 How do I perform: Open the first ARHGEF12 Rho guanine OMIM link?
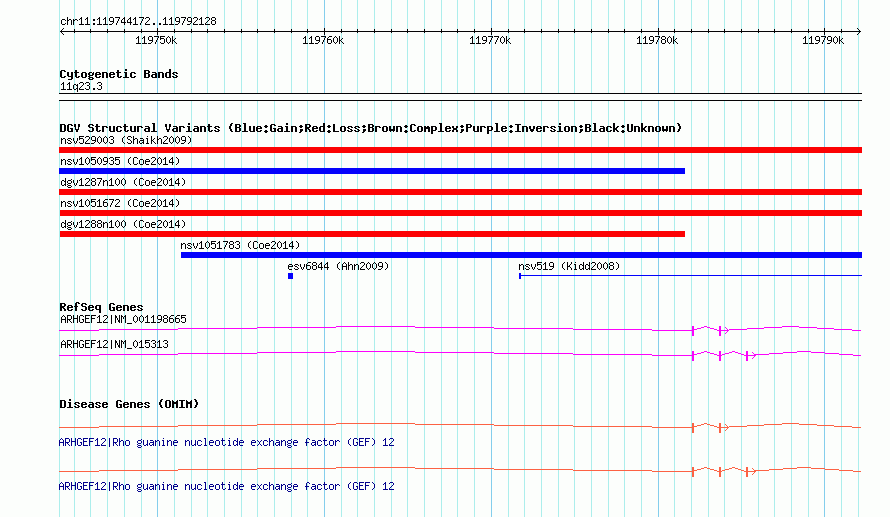coord(226,442)
